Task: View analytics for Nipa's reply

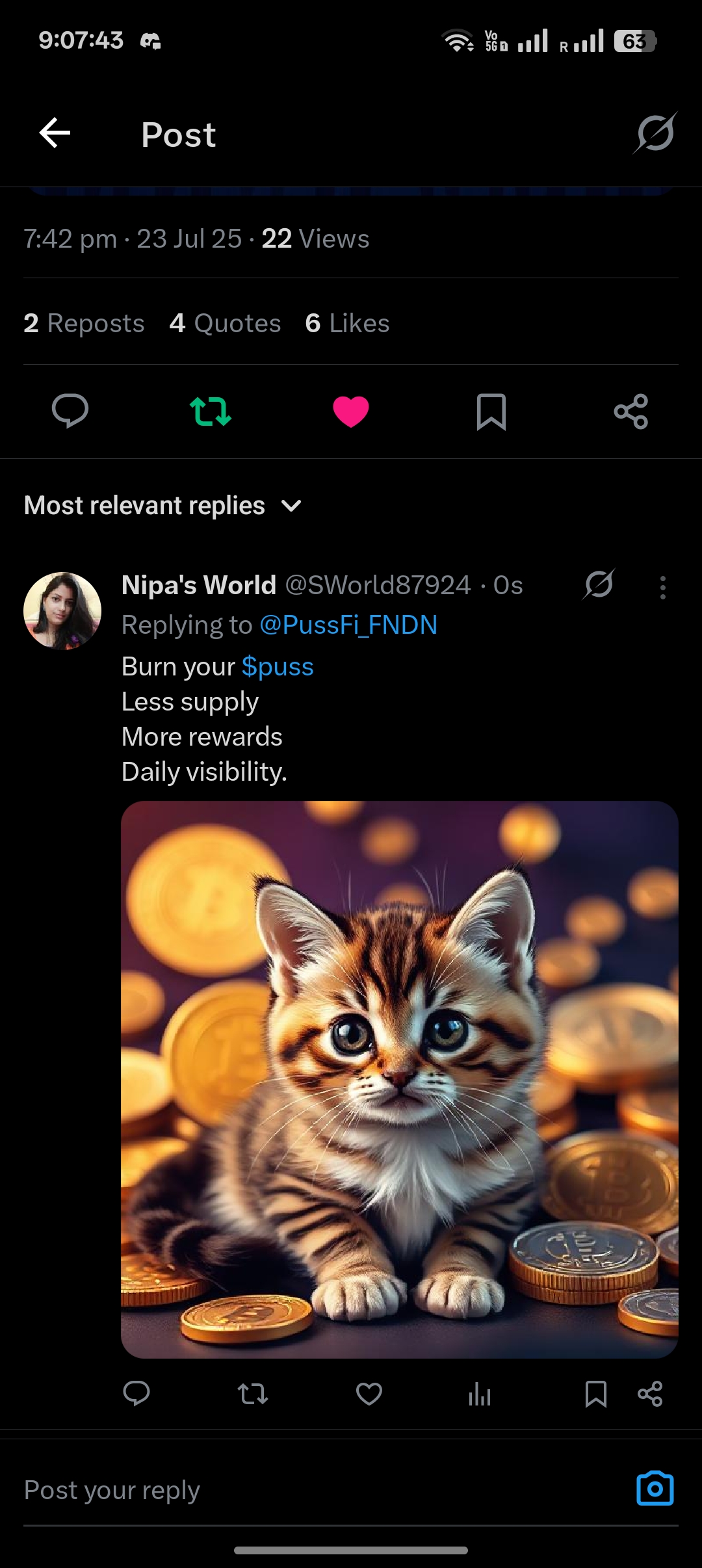Action: click(480, 1394)
